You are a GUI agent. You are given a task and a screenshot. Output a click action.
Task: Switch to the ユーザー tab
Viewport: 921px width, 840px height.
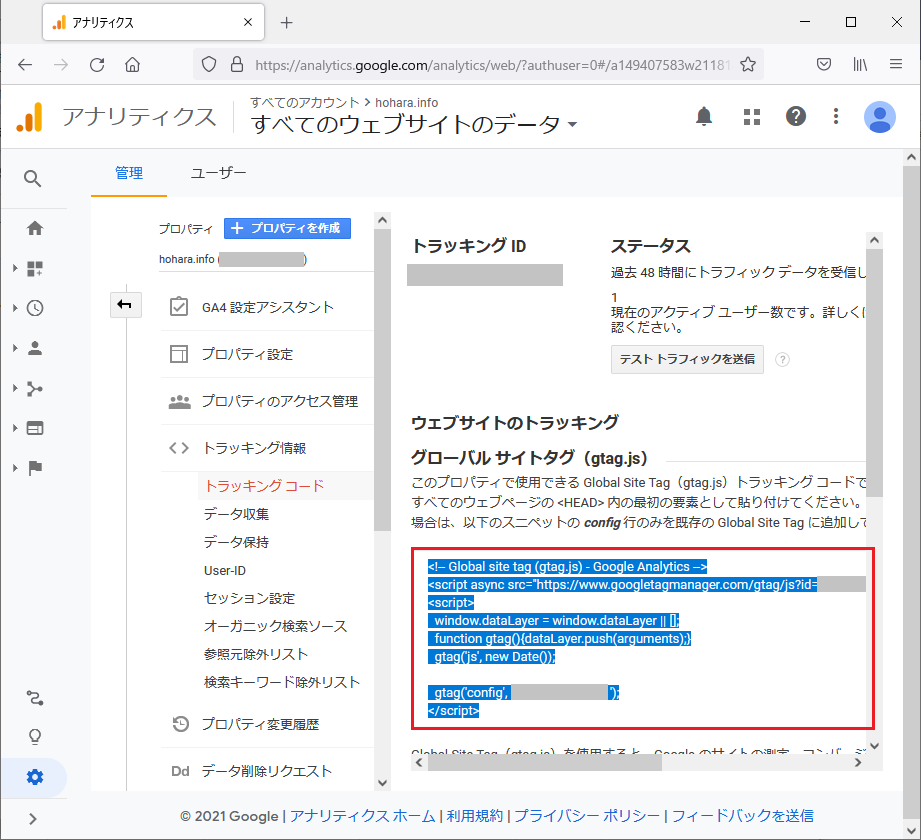(x=218, y=173)
